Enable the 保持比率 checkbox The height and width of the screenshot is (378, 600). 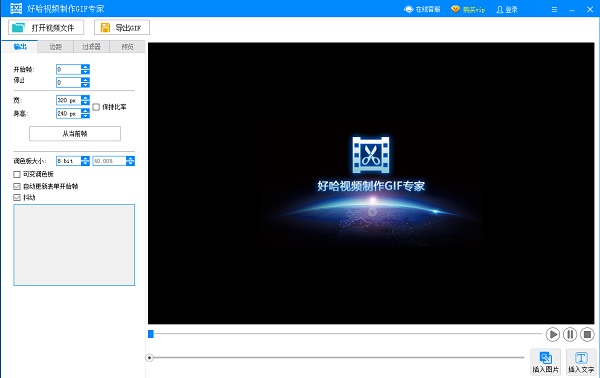coord(96,107)
